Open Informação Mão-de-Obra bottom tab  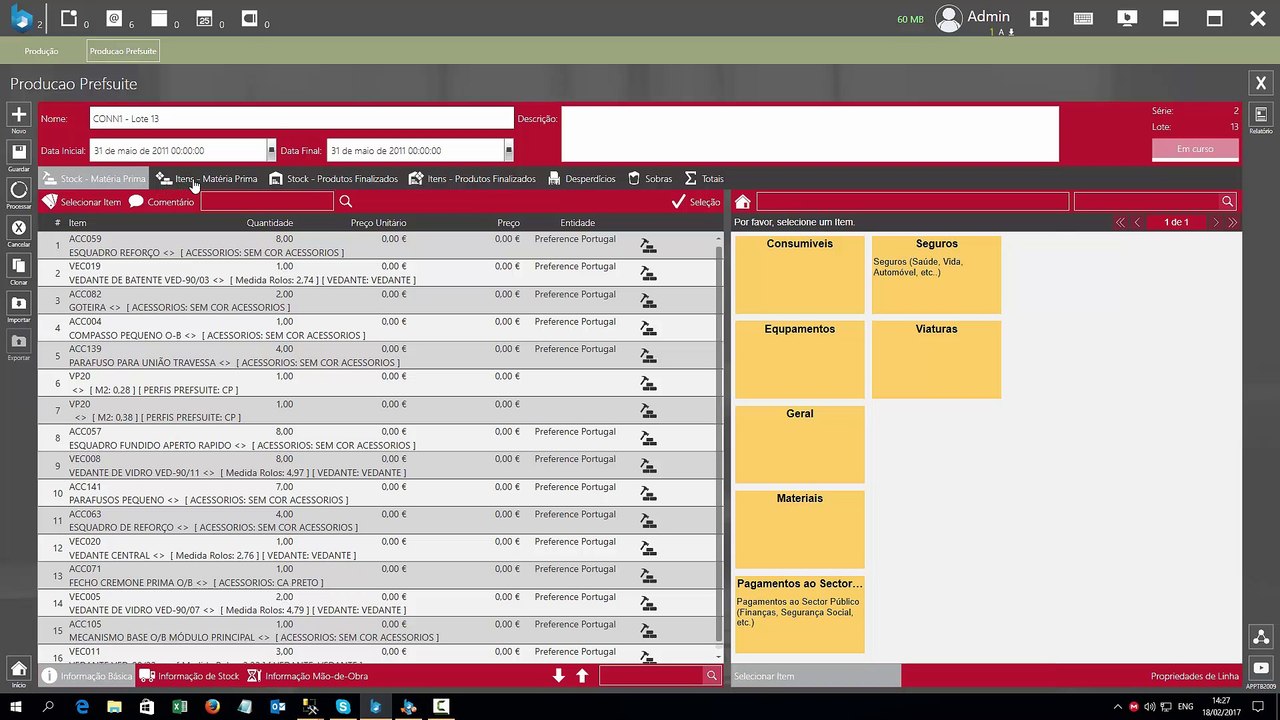click(x=308, y=676)
